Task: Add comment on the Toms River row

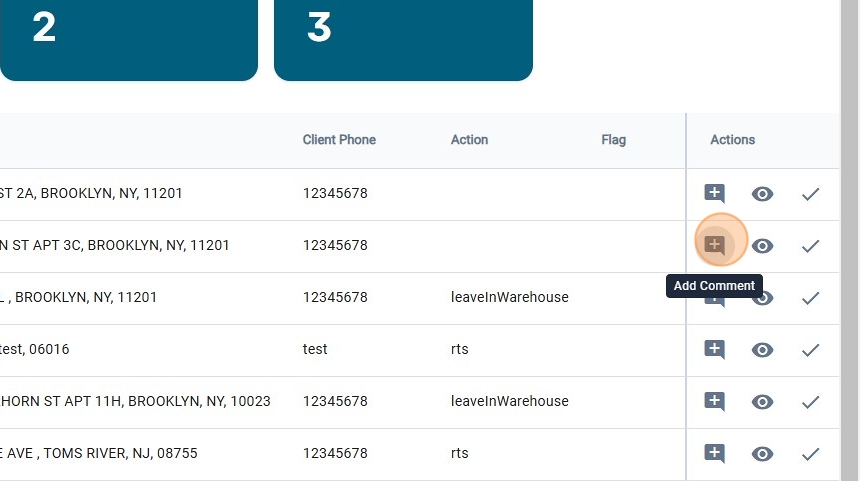Action: pos(714,453)
